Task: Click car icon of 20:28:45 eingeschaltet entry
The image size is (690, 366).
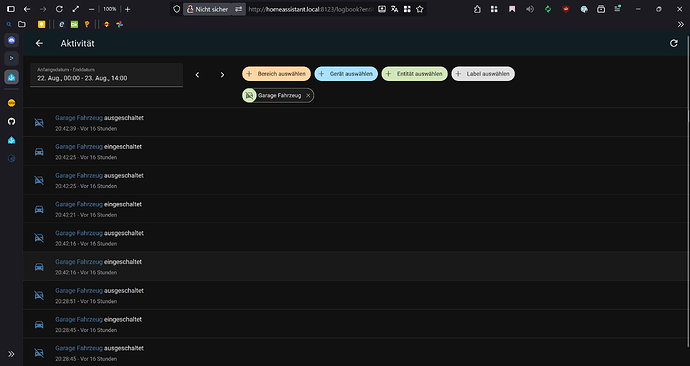Action: tap(39, 324)
